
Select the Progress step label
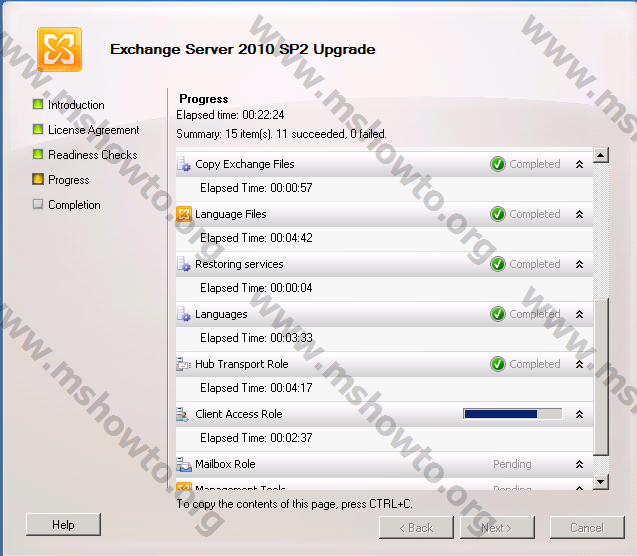tap(69, 180)
